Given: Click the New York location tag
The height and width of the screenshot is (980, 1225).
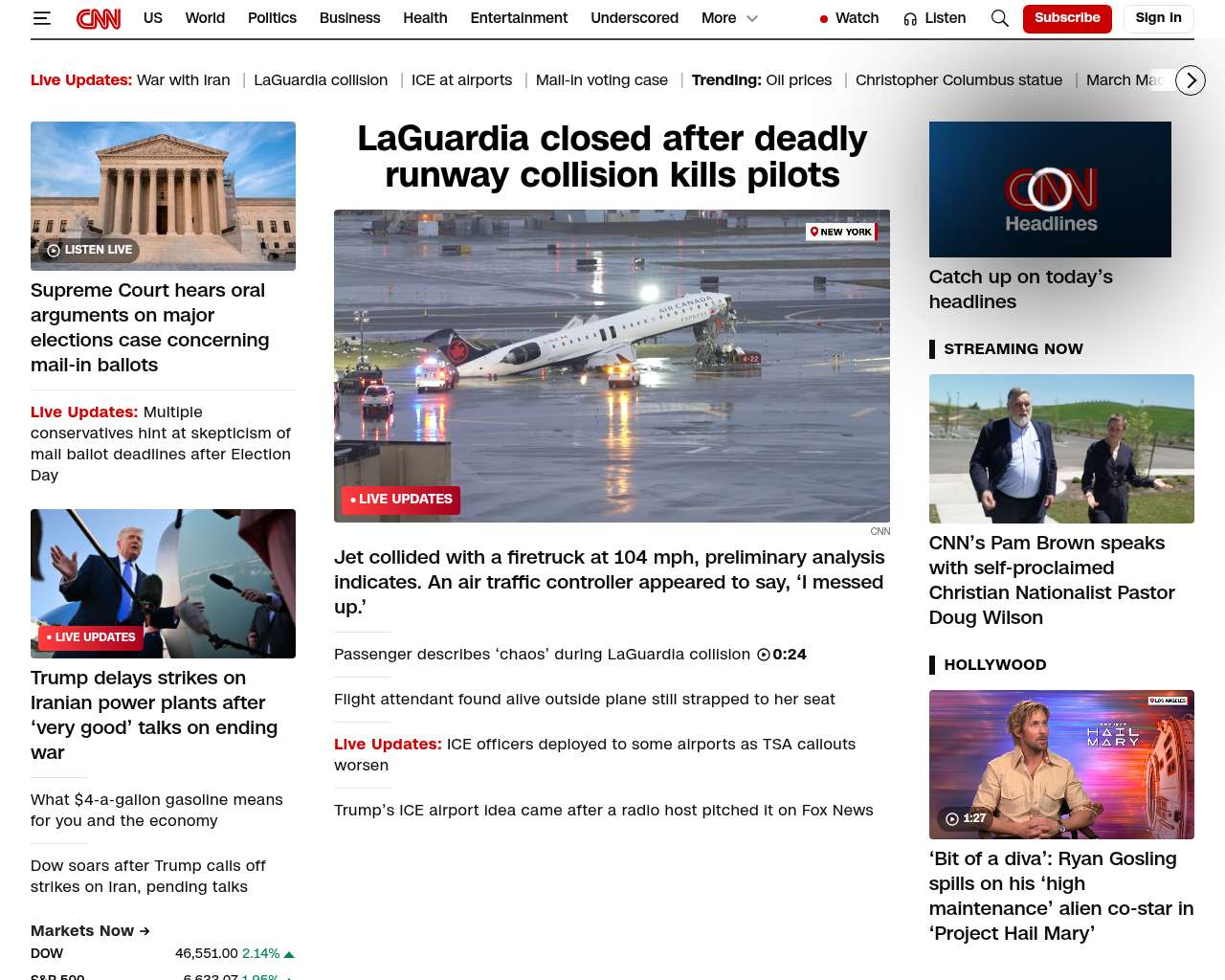Looking at the screenshot, I should click(841, 232).
